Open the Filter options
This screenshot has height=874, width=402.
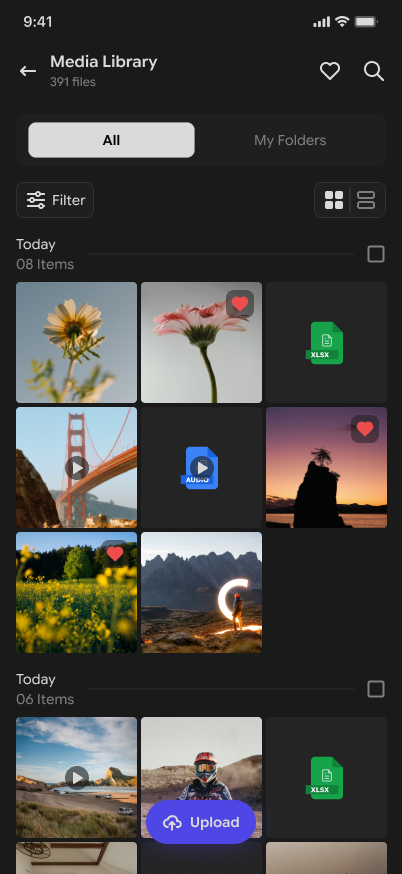pos(55,200)
